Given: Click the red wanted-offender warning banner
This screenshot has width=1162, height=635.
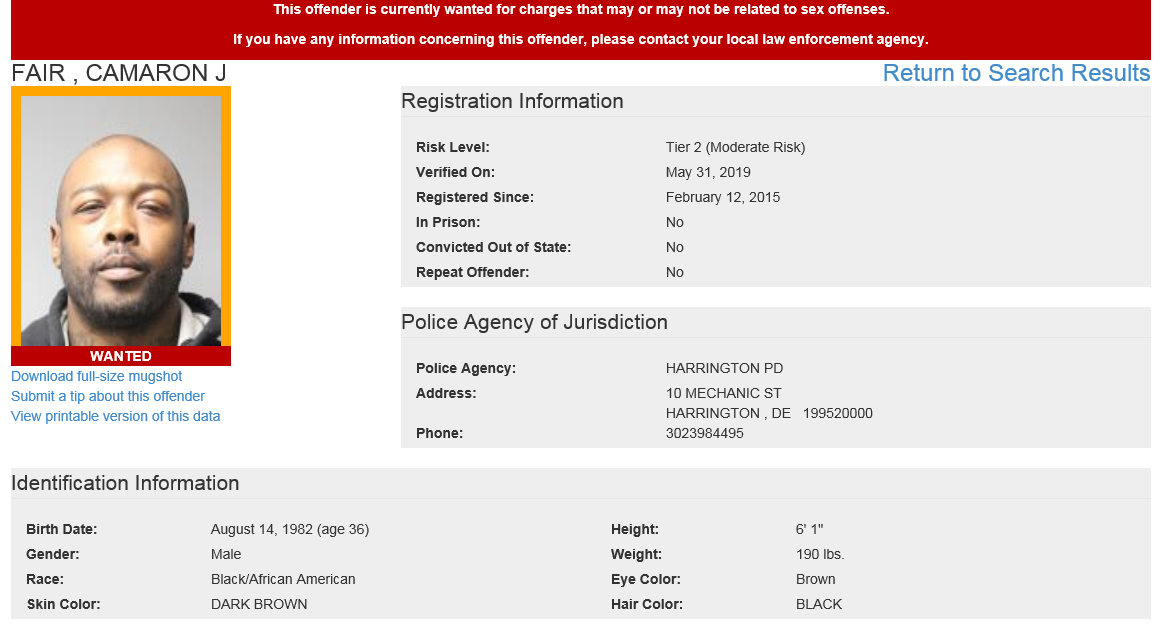Looking at the screenshot, I should pyautogui.click(x=581, y=25).
